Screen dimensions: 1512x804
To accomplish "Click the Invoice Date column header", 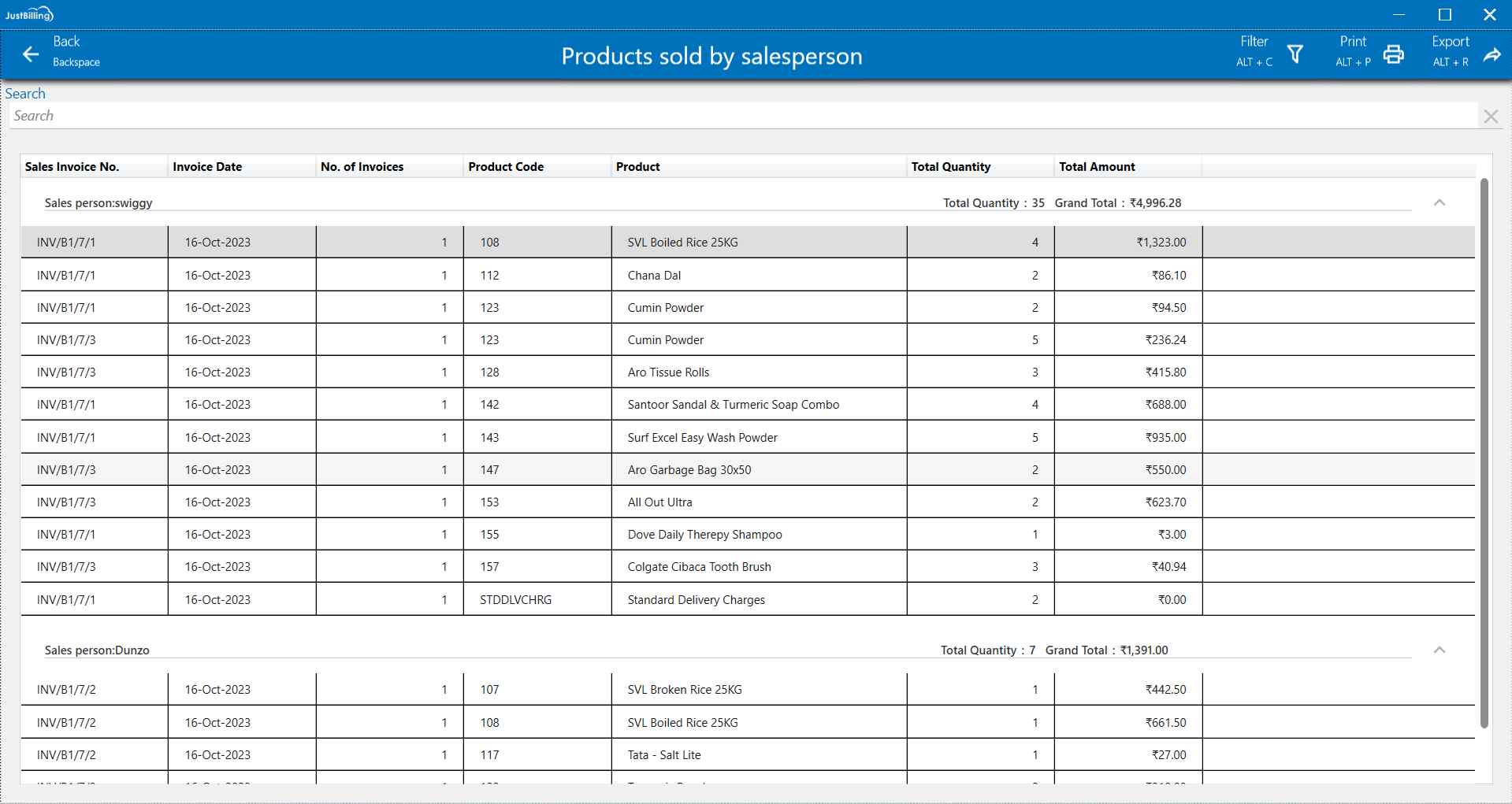I will coord(207,167).
